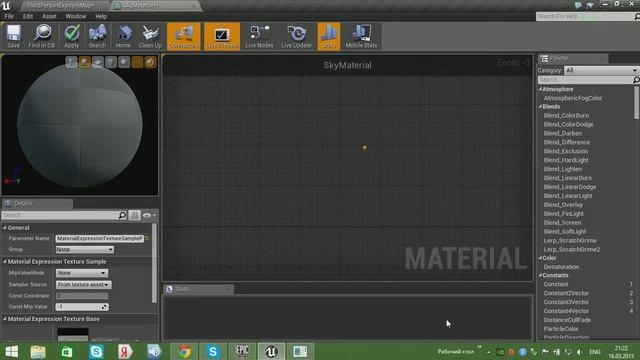This screenshot has height=360, width=640.
Task: Click the Details property matrix grid icon
Action: pyautogui.click(x=134, y=215)
